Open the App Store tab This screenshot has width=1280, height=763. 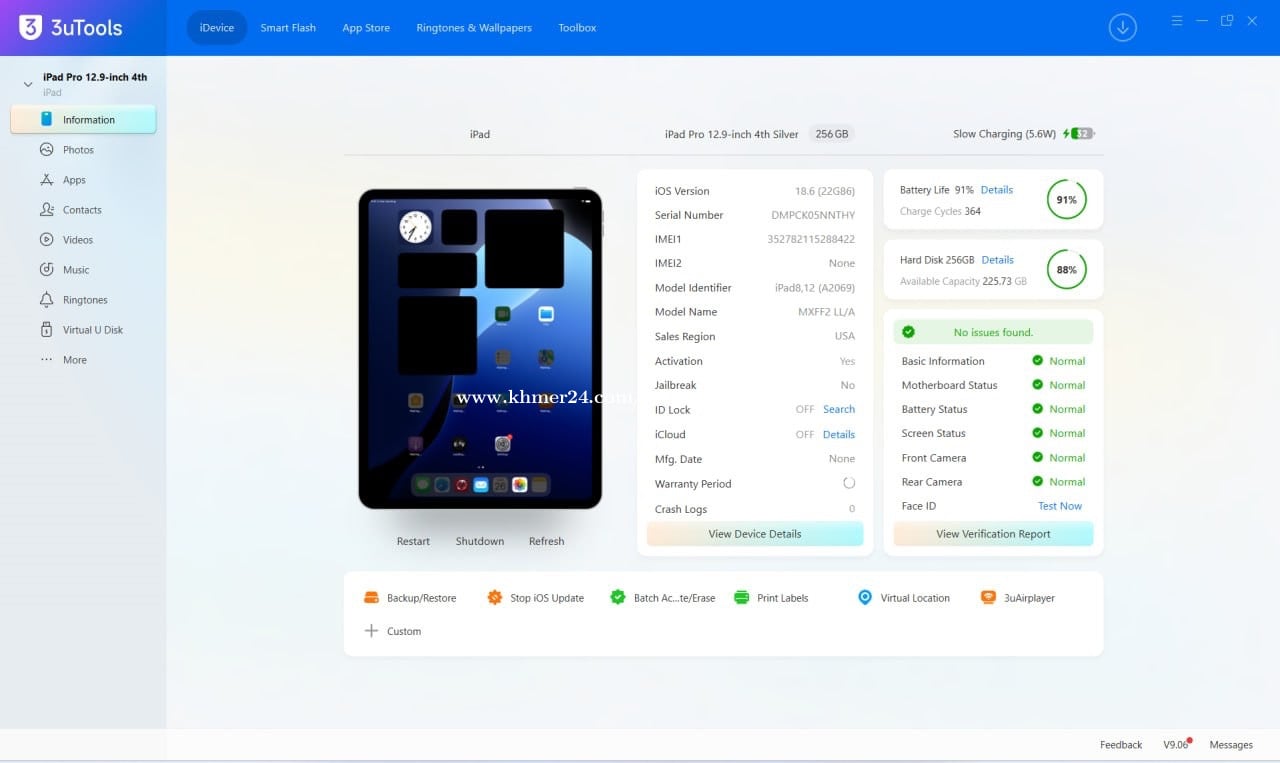(366, 28)
